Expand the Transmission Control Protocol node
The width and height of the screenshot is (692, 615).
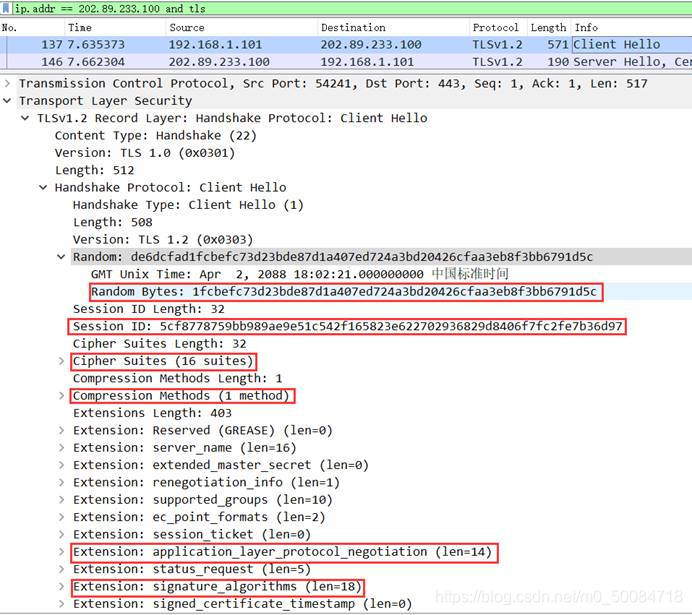(x=7, y=83)
